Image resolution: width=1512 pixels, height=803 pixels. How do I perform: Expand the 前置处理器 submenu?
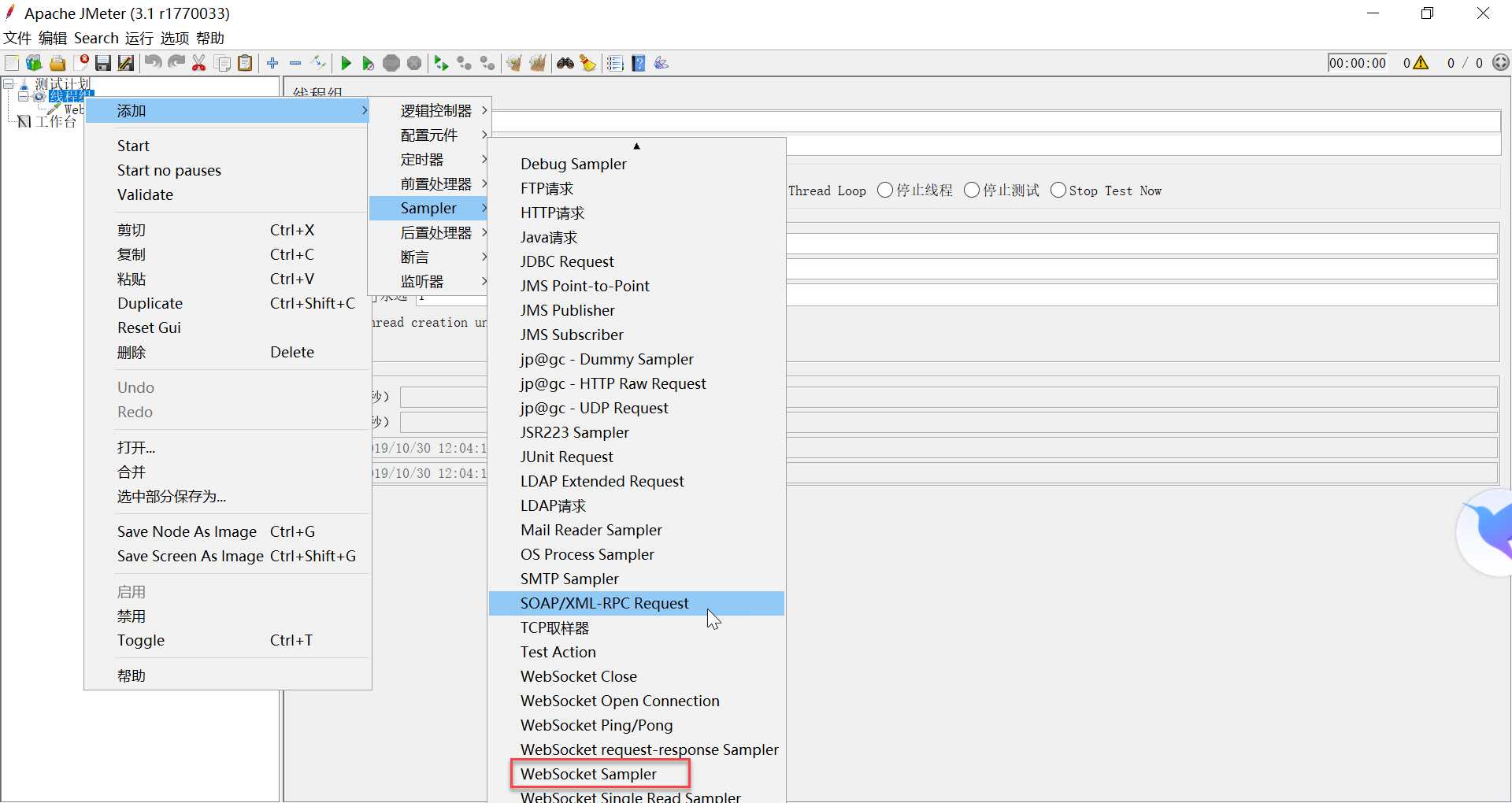tap(429, 184)
